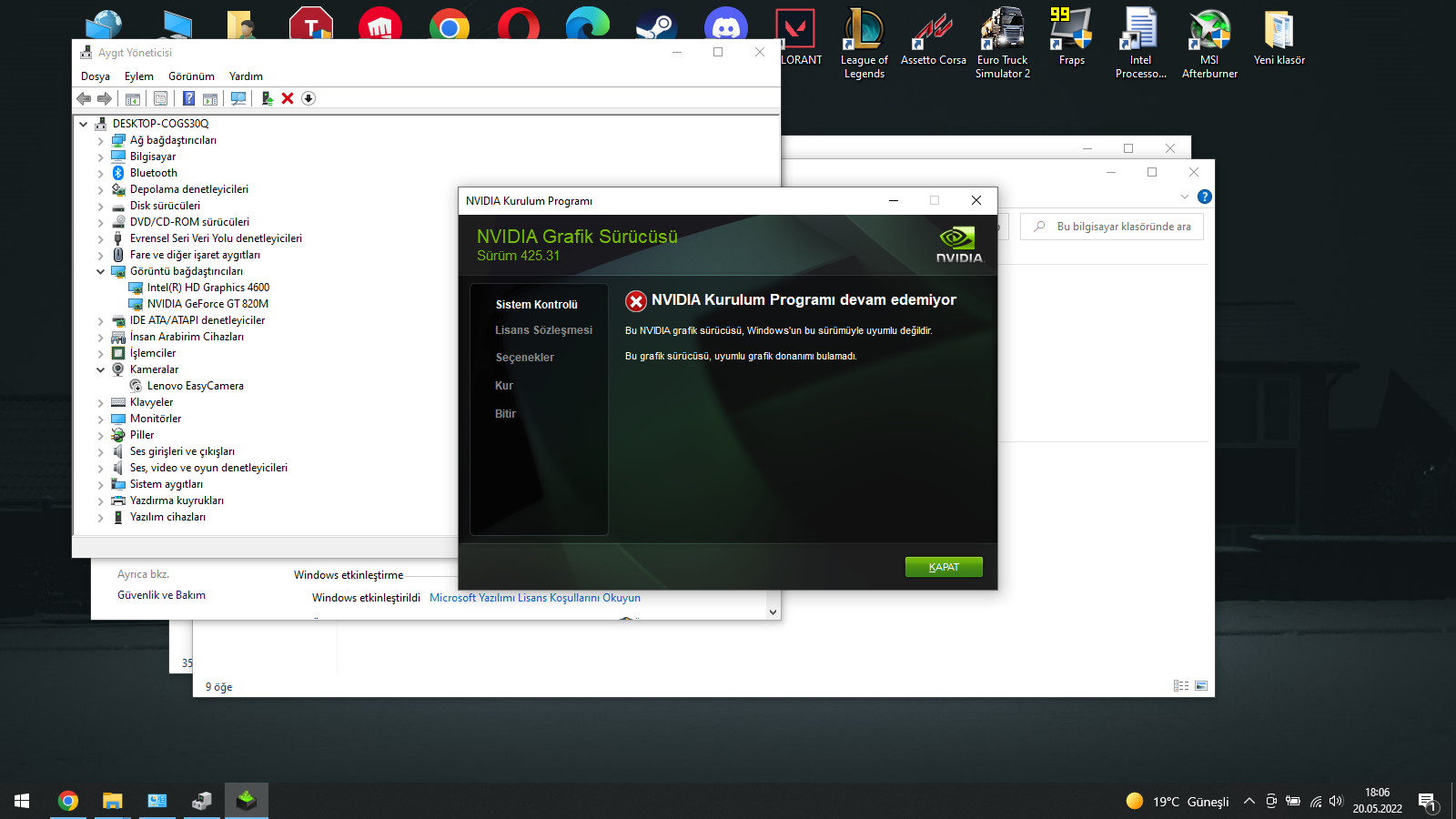Click the Forward arrow in Aygıt Yöneticisi toolbar
The width and height of the screenshot is (1456, 819).
[x=105, y=98]
